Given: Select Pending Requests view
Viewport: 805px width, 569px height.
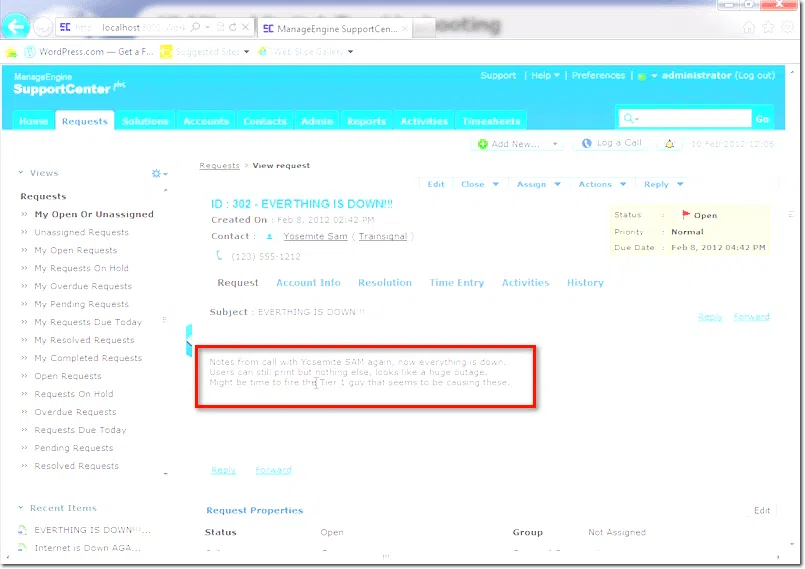Looking at the screenshot, I should point(73,448).
